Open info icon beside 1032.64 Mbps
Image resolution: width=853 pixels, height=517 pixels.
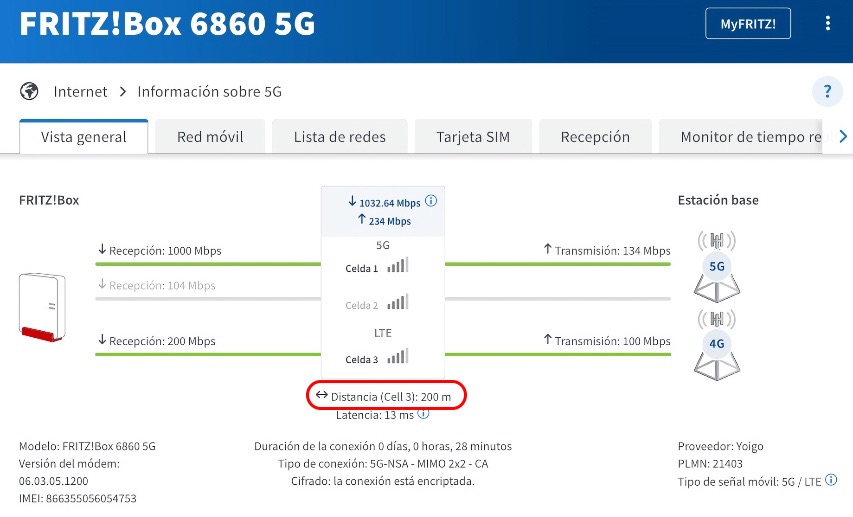431,201
